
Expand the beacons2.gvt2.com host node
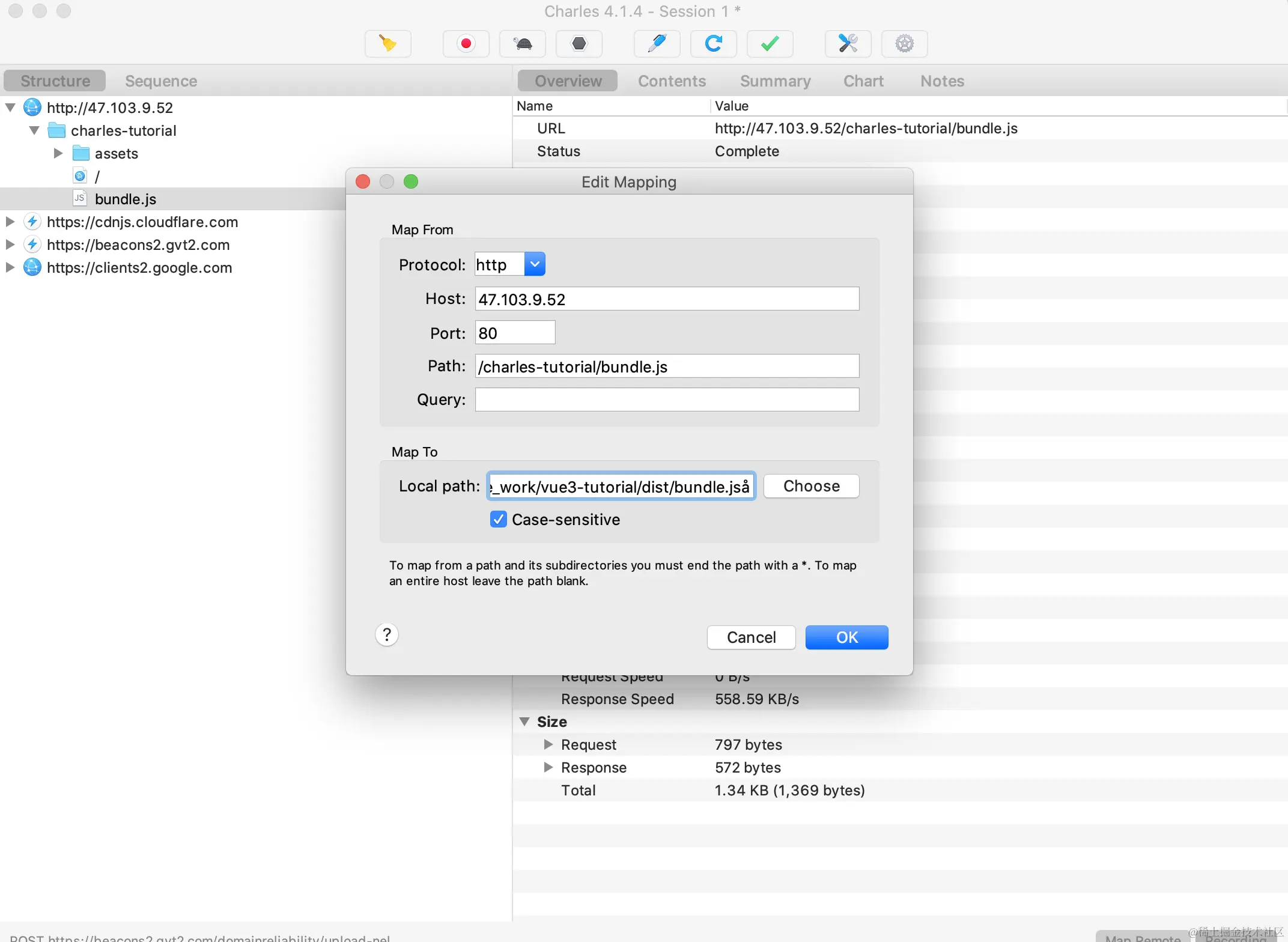click(x=10, y=245)
